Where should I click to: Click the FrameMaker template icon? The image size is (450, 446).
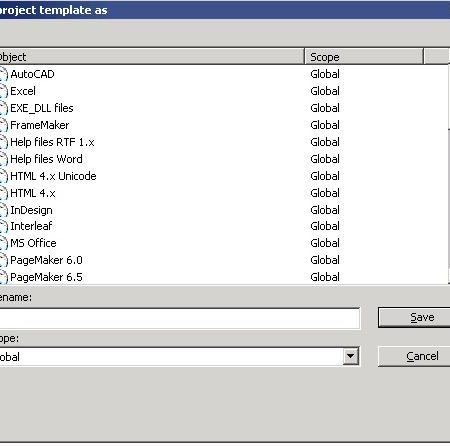point(3,125)
